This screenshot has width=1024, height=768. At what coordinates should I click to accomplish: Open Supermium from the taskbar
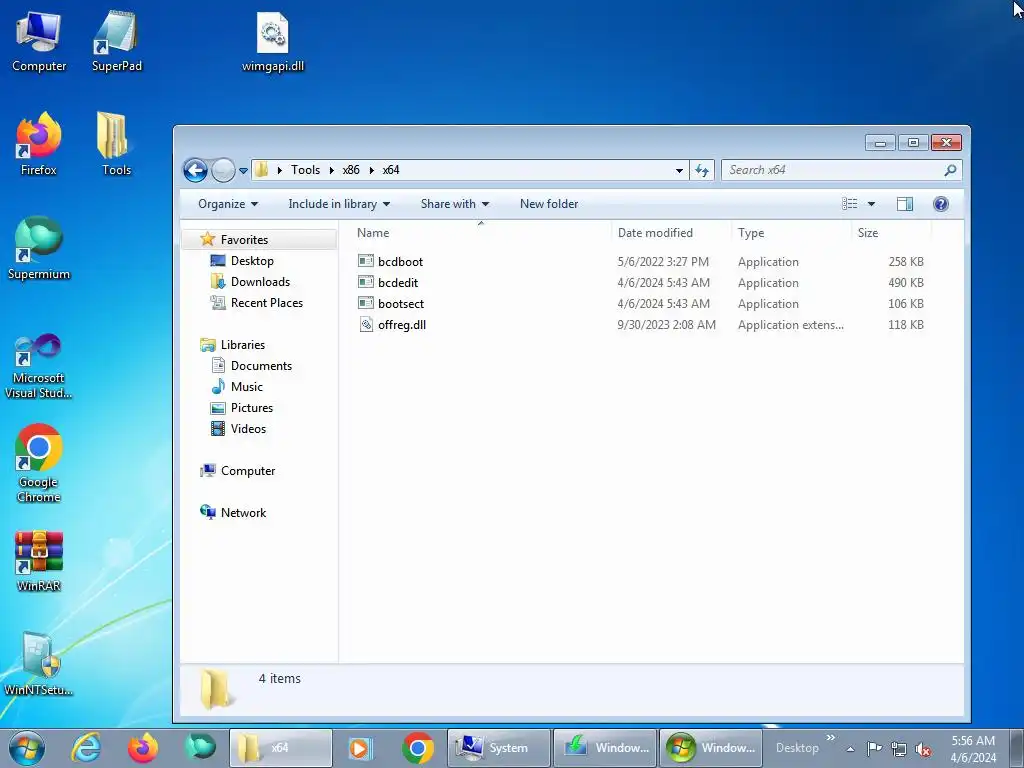tap(200, 748)
